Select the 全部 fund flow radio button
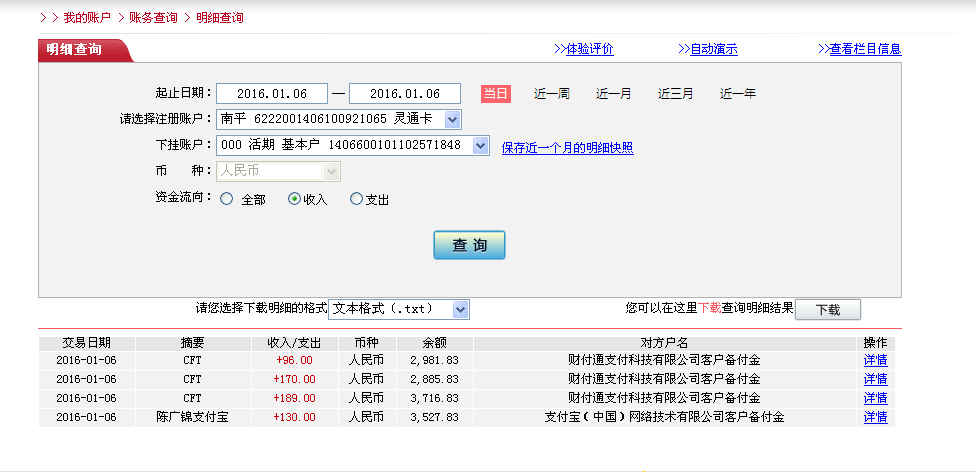This screenshot has width=976, height=472. point(226,199)
